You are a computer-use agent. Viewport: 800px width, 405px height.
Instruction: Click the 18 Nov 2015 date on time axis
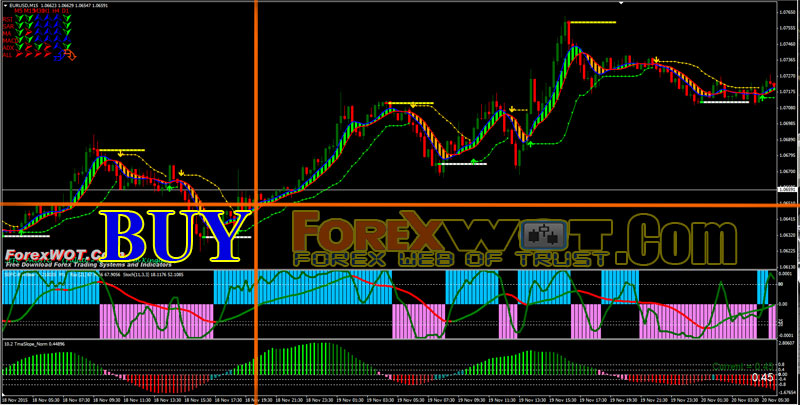point(13,401)
